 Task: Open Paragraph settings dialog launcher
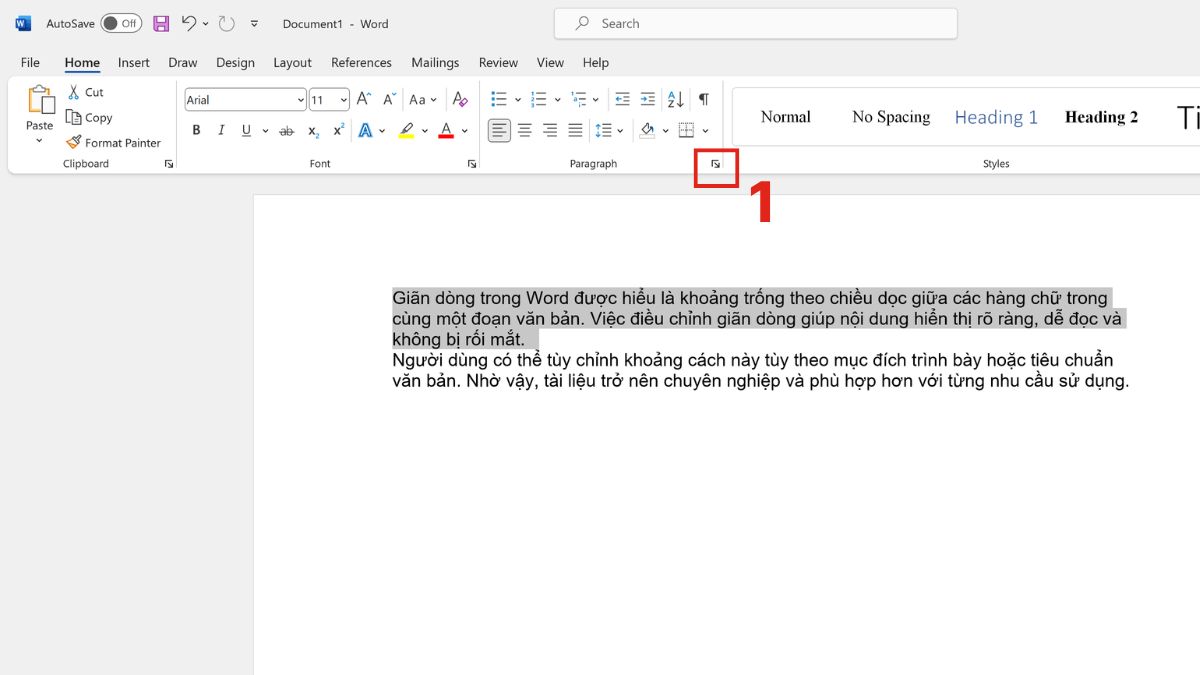(x=715, y=164)
